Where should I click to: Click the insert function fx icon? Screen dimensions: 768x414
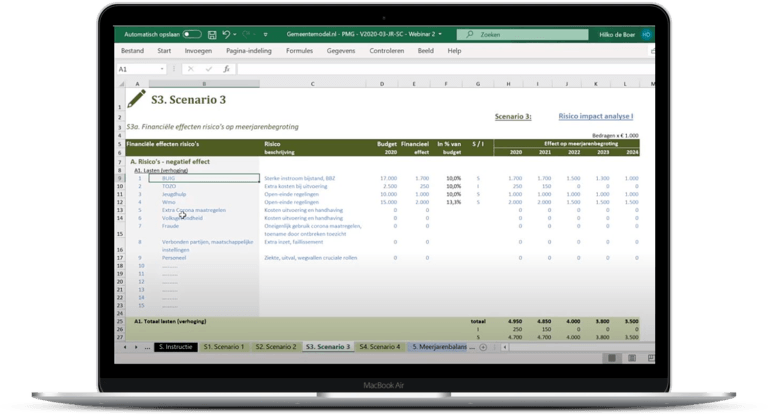(227, 69)
